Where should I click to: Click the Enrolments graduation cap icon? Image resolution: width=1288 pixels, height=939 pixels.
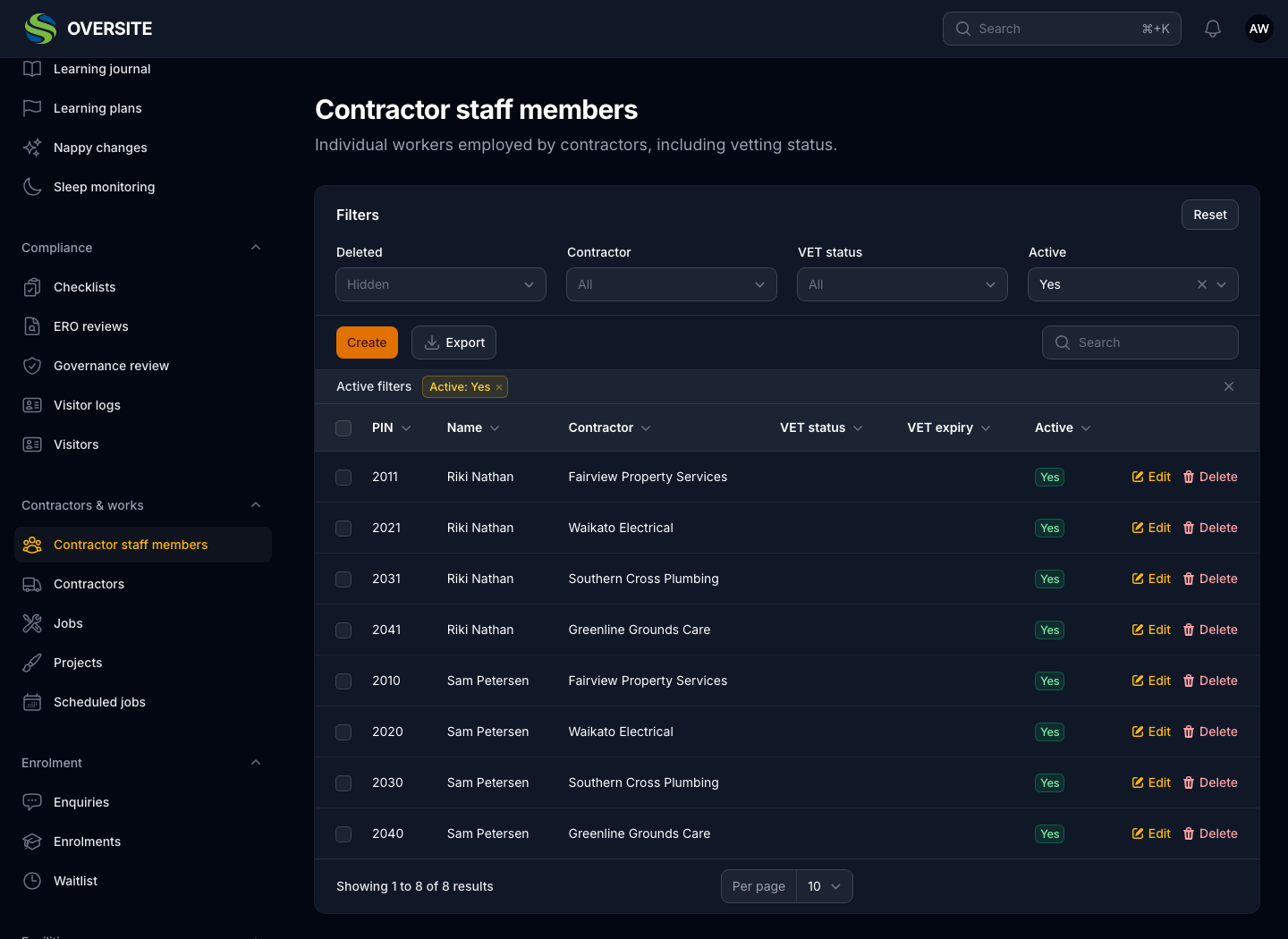tap(32, 842)
